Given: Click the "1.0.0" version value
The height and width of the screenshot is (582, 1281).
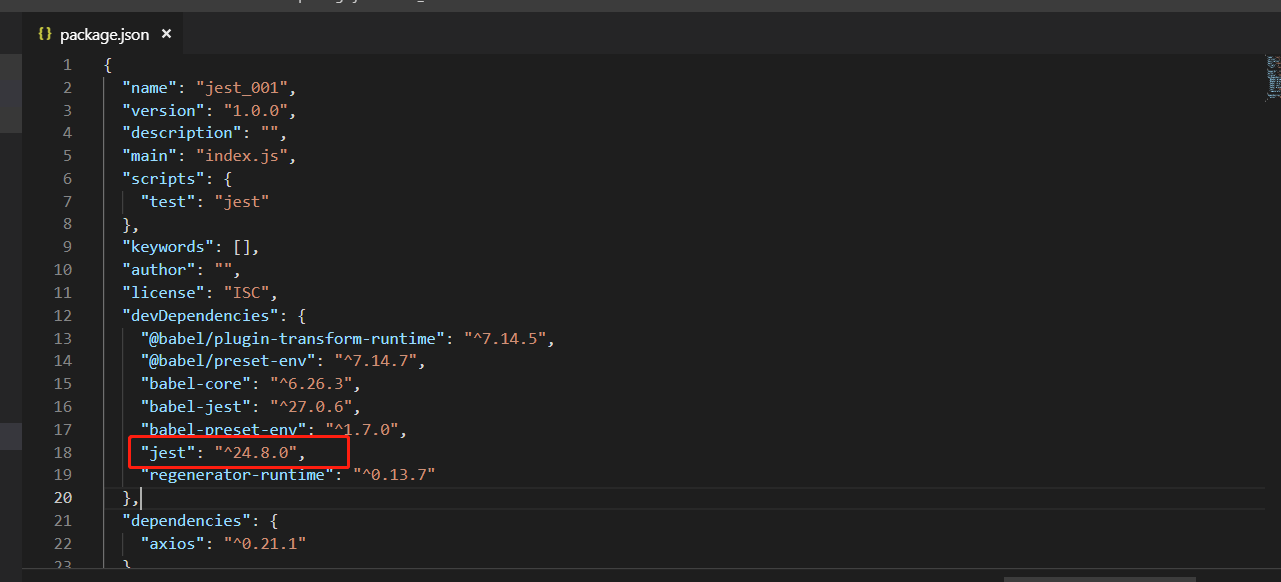Looking at the screenshot, I should [255, 110].
